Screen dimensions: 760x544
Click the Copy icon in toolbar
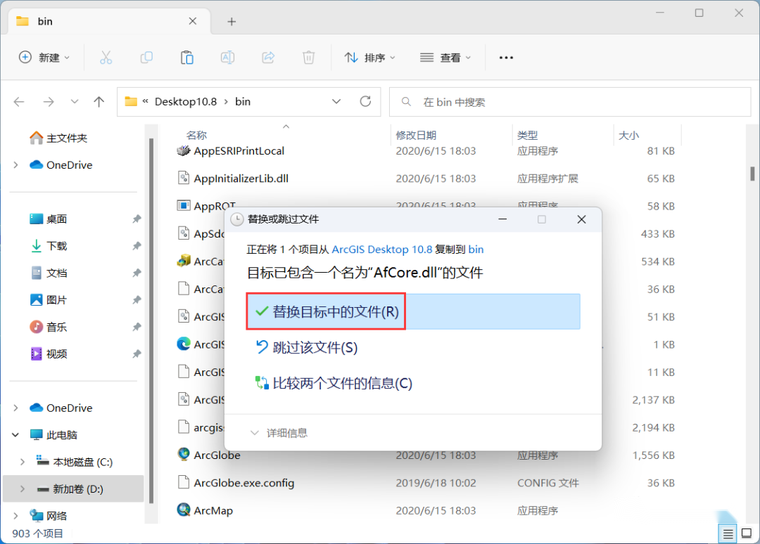tap(146, 58)
